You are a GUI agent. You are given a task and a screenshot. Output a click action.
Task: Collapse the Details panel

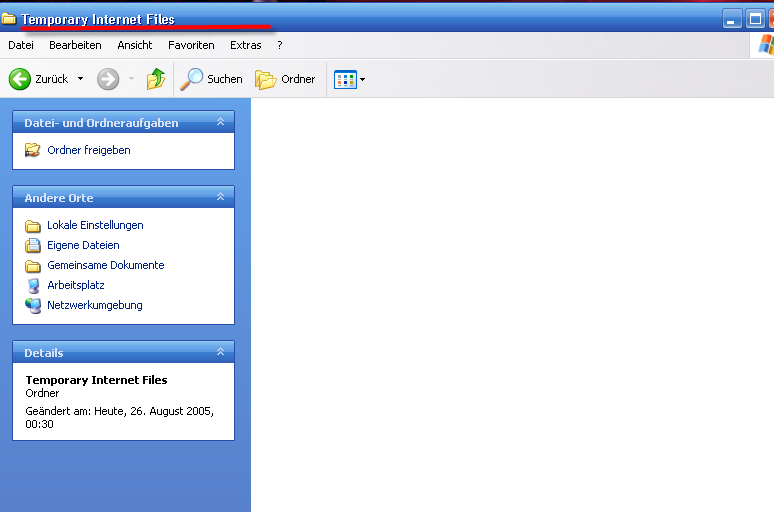pyautogui.click(x=221, y=352)
